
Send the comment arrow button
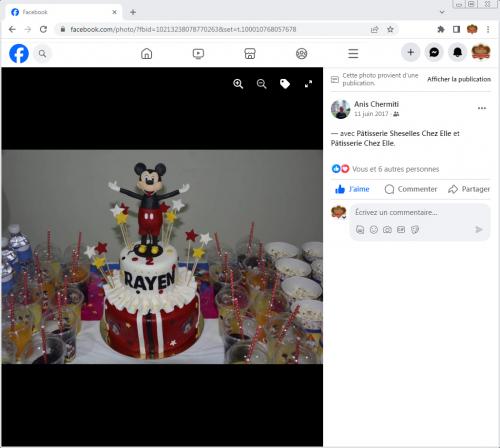click(x=479, y=229)
